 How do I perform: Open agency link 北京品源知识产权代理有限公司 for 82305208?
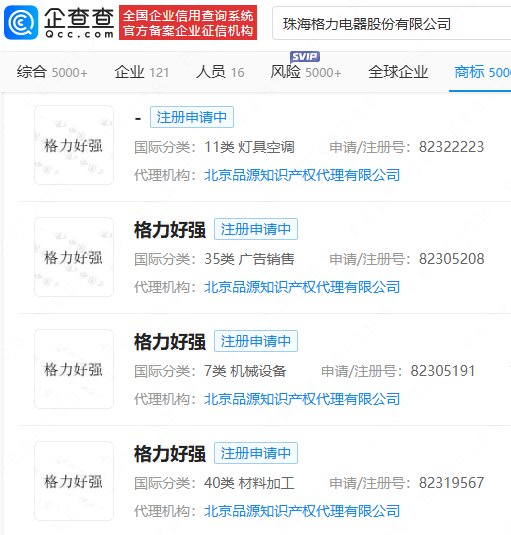[302, 287]
